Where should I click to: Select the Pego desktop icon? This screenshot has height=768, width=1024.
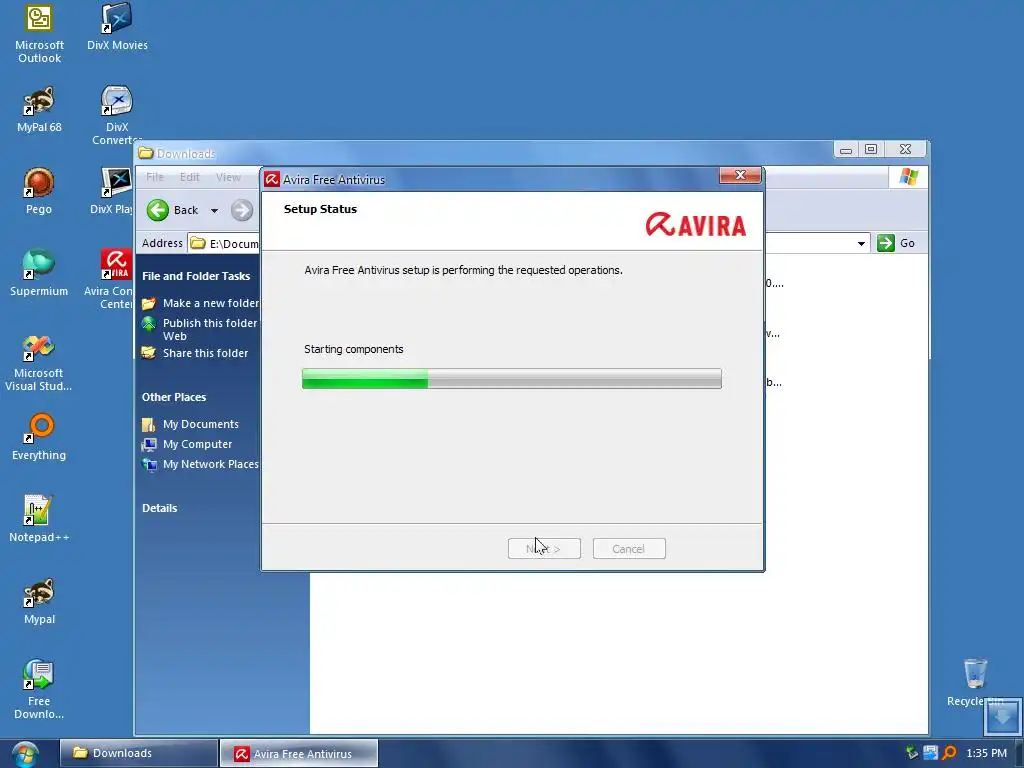[39, 191]
